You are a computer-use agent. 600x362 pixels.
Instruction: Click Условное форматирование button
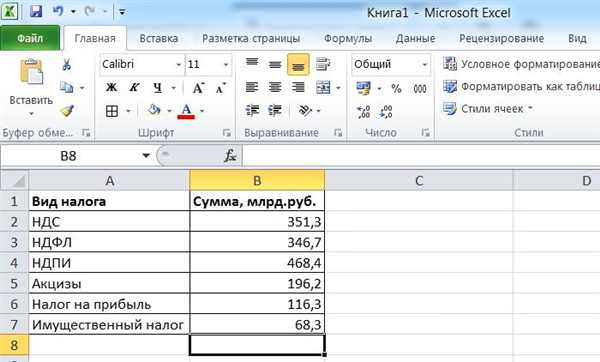521,64
